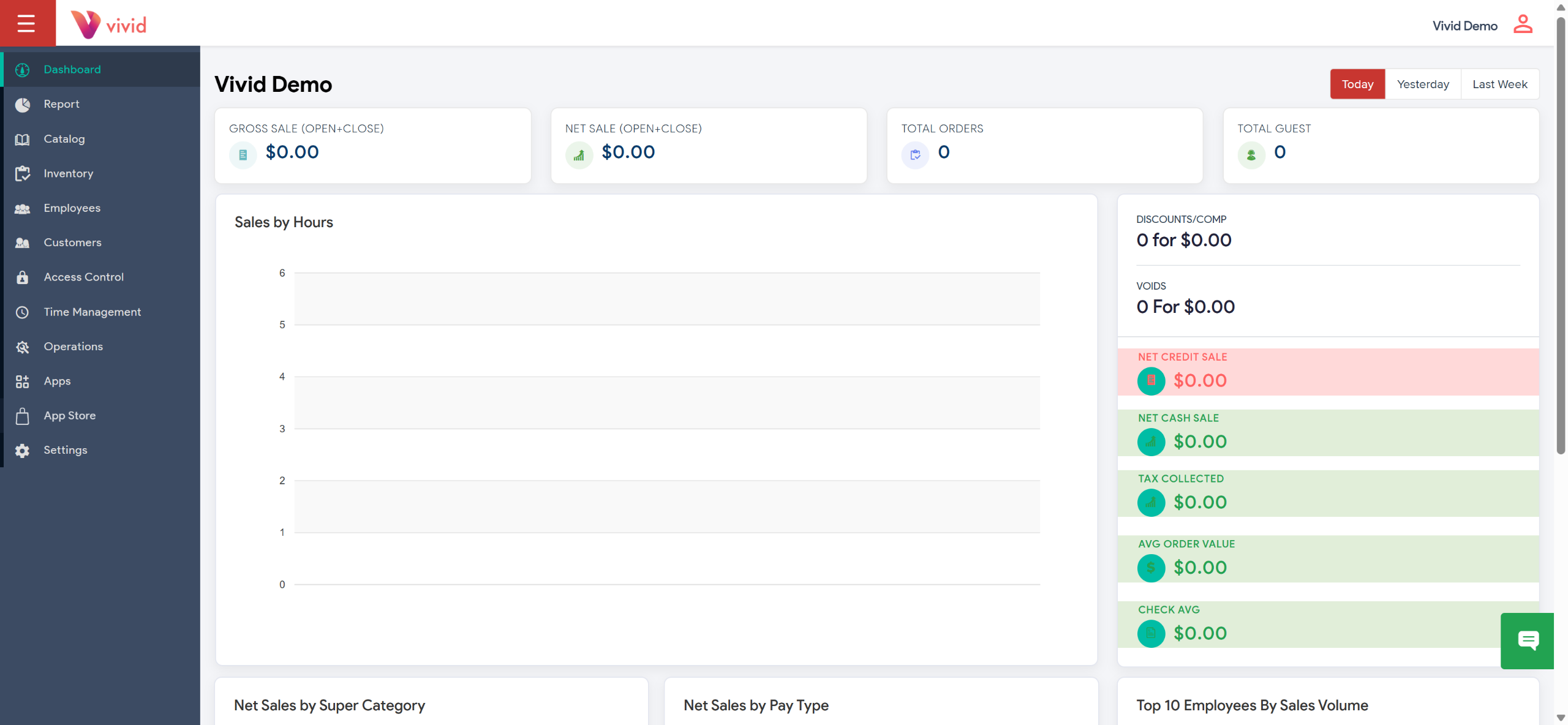Screen dimensions: 1568x725
Task: Click the Total Orders clipboard icon
Action: tap(915, 155)
